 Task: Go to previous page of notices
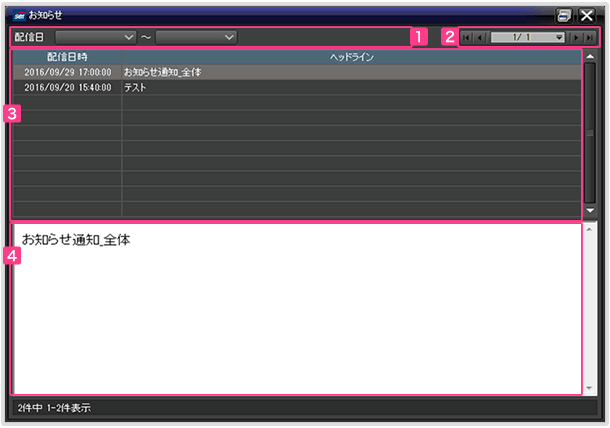tap(479, 37)
